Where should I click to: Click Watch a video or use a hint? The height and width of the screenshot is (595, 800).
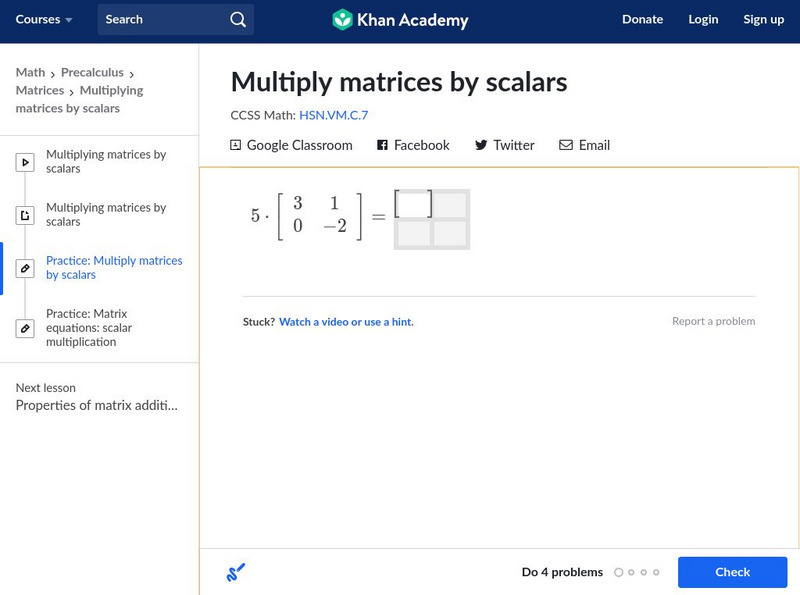[346, 322]
